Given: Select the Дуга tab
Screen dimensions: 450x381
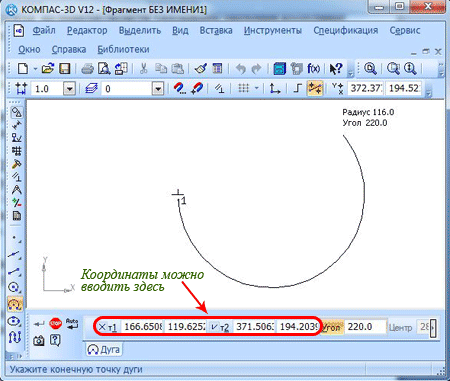Looking at the screenshot, I should pyautogui.click(x=104, y=349).
